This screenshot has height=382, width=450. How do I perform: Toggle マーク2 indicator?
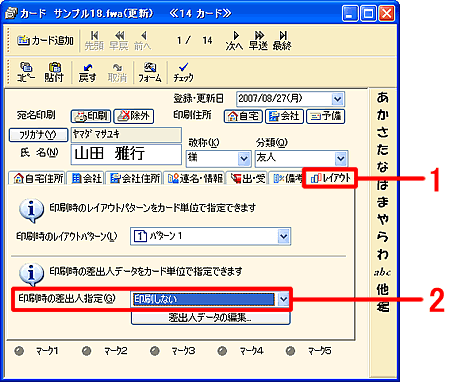pyautogui.click(x=87, y=351)
